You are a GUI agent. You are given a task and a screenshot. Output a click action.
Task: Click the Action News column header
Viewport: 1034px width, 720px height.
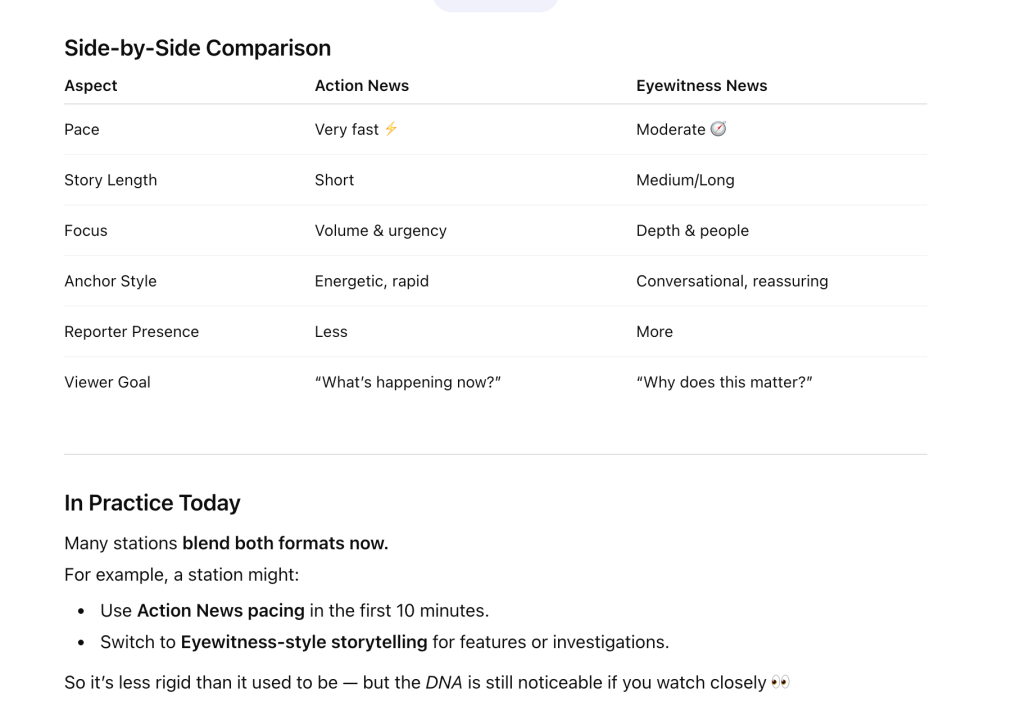coord(361,86)
